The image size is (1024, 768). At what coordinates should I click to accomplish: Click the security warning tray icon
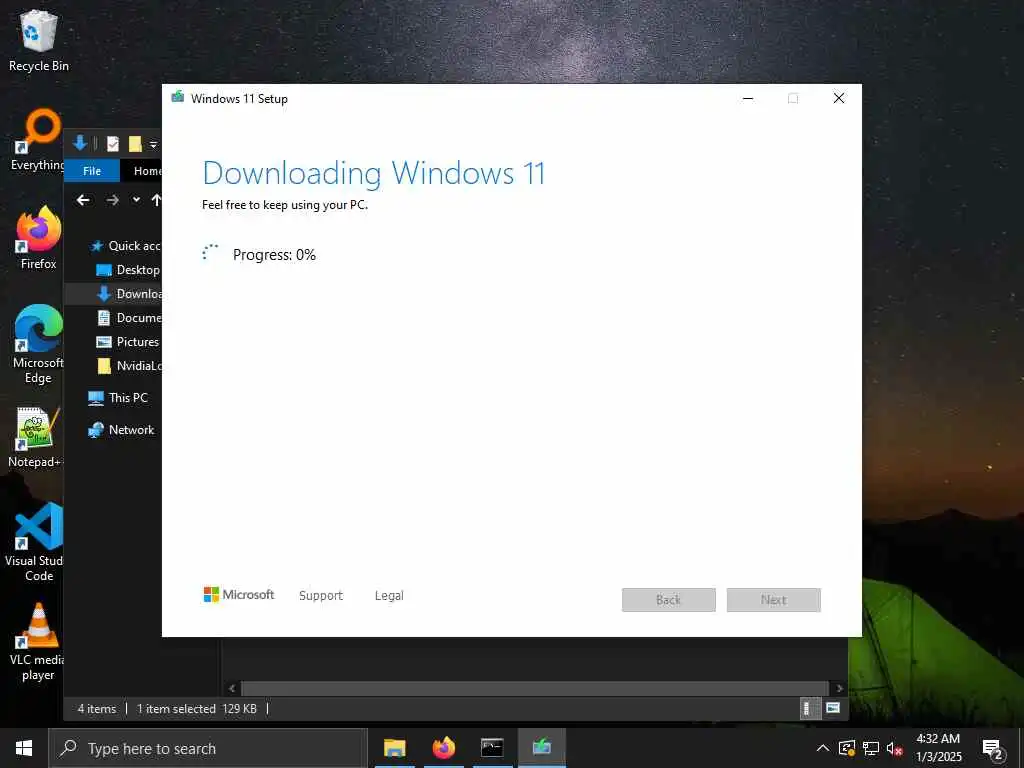click(847, 748)
